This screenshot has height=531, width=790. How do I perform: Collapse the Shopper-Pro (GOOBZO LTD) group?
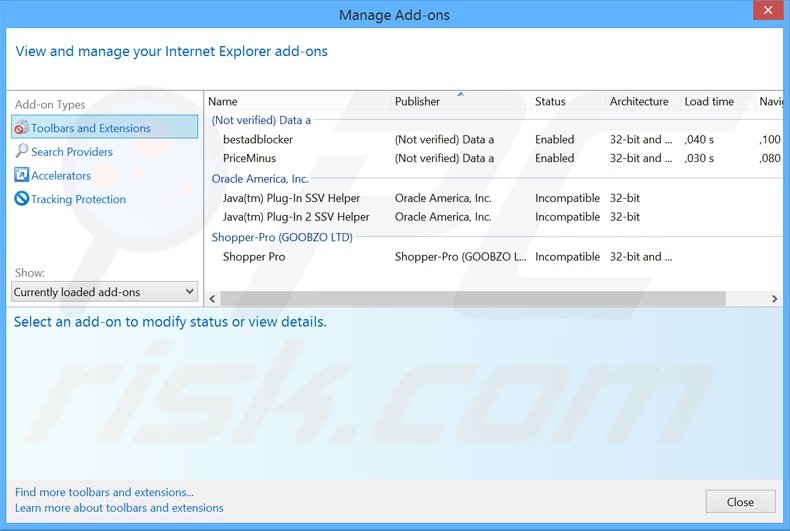coord(282,237)
